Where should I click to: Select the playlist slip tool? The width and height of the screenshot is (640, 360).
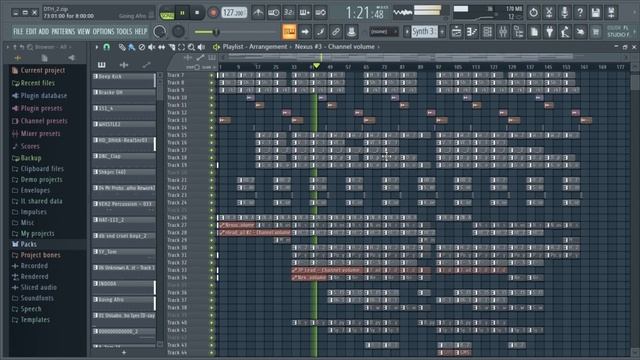tap(162, 47)
